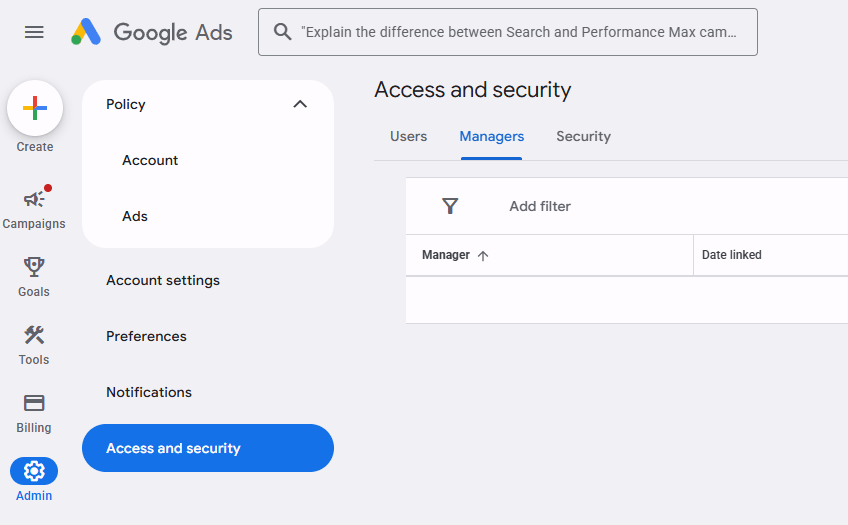Collapse the Policy section chevron
Image resolution: width=848 pixels, height=525 pixels.
pos(300,104)
